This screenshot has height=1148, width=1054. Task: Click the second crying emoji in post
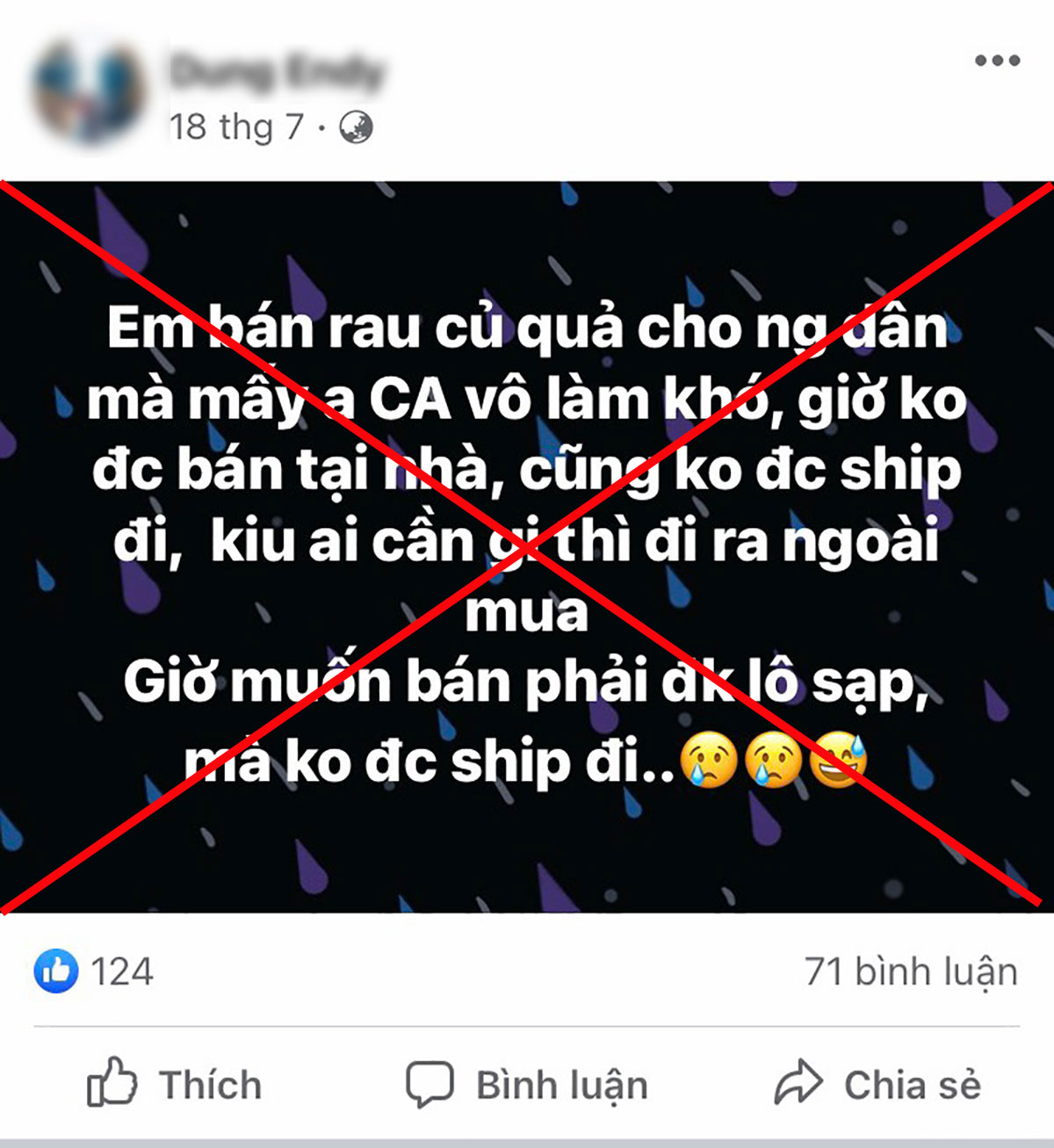[x=775, y=761]
